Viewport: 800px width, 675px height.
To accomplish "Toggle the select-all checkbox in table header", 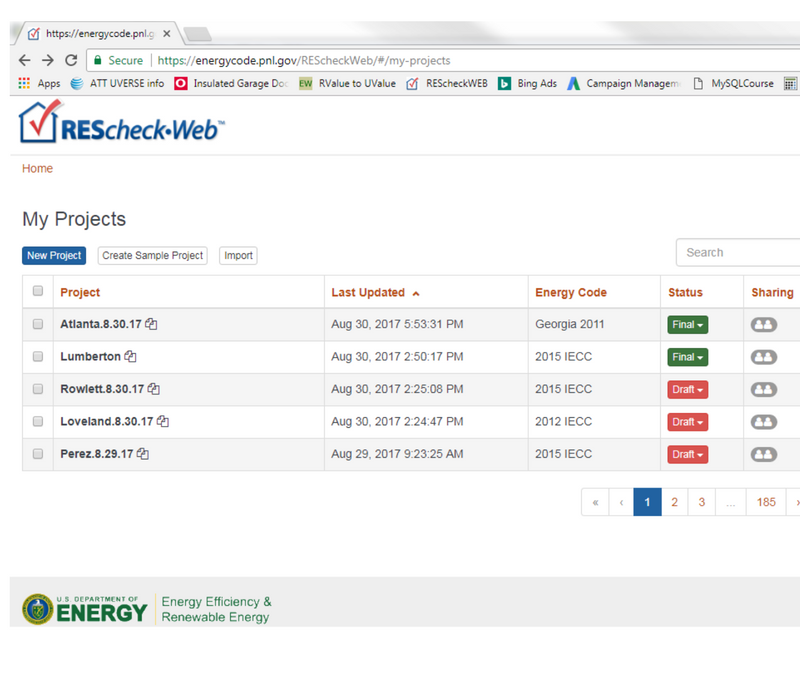I will coord(38,291).
